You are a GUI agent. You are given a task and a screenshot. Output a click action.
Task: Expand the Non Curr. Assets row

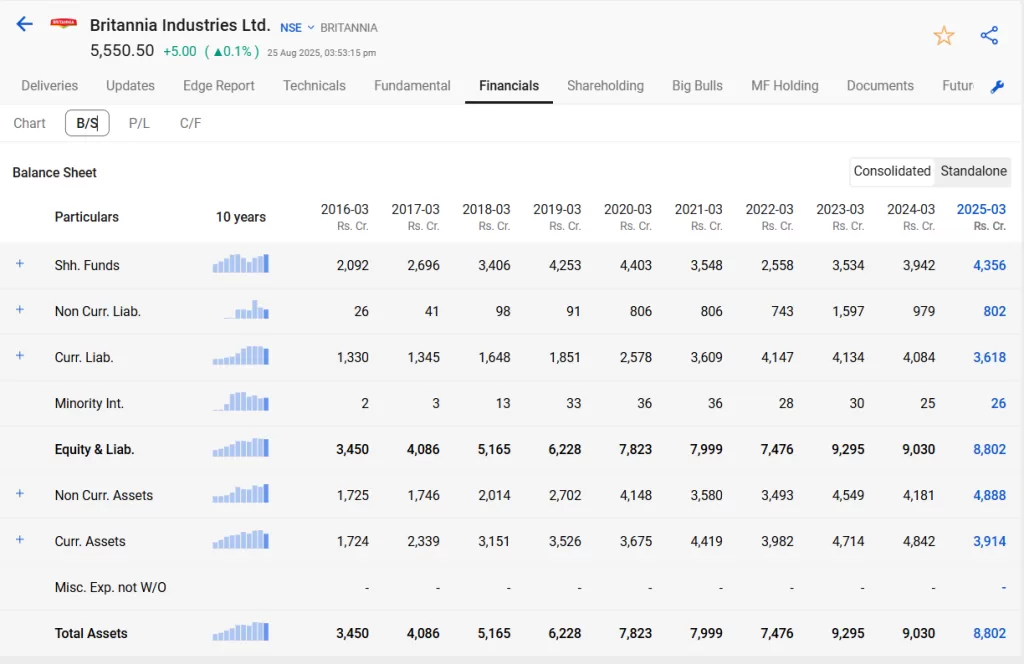(x=20, y=494)
